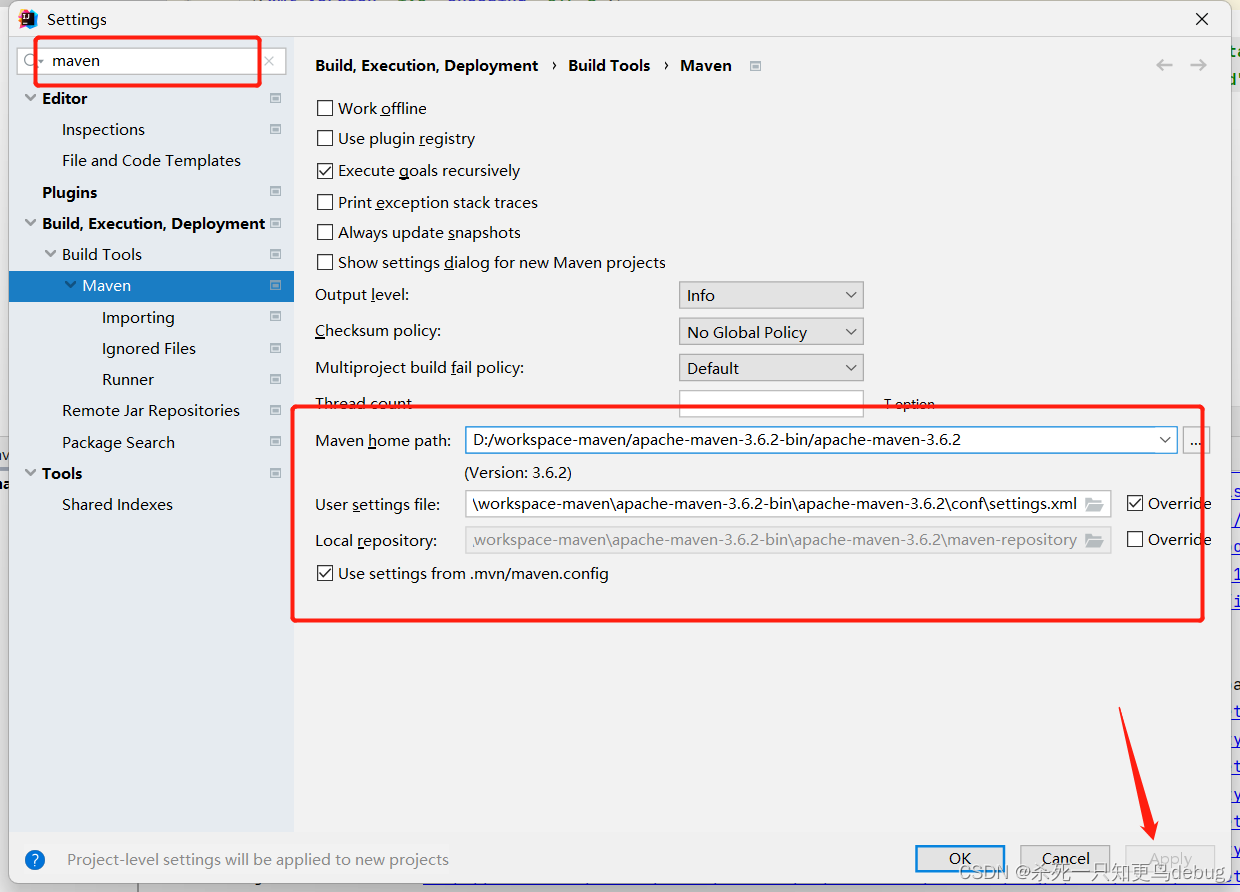The width and height of the screenshot is (1240, 892).
Task: Select the Maven row in the settings tree
Action: click(151, 286)
